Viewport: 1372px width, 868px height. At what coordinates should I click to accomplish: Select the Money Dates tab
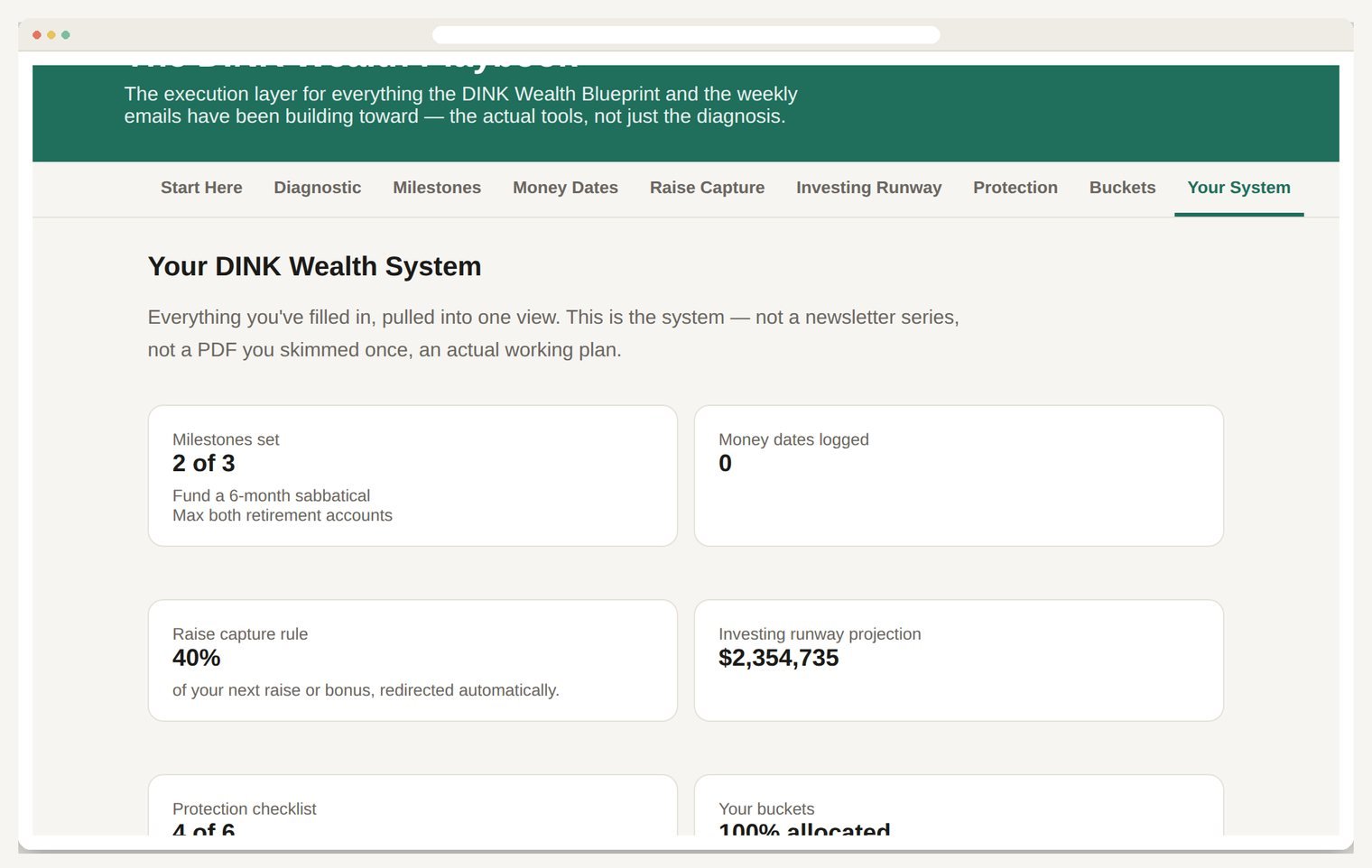coord(565,188)
